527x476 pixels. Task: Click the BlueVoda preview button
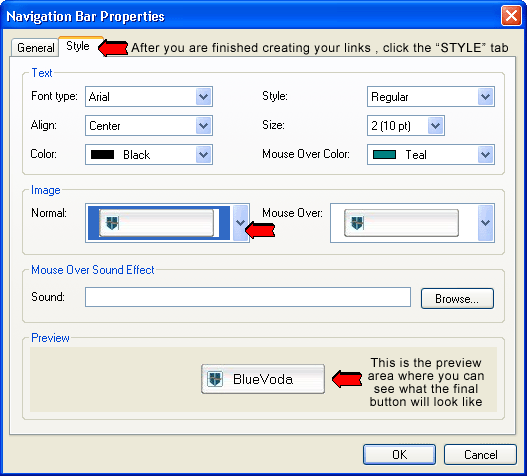[263, 379]
